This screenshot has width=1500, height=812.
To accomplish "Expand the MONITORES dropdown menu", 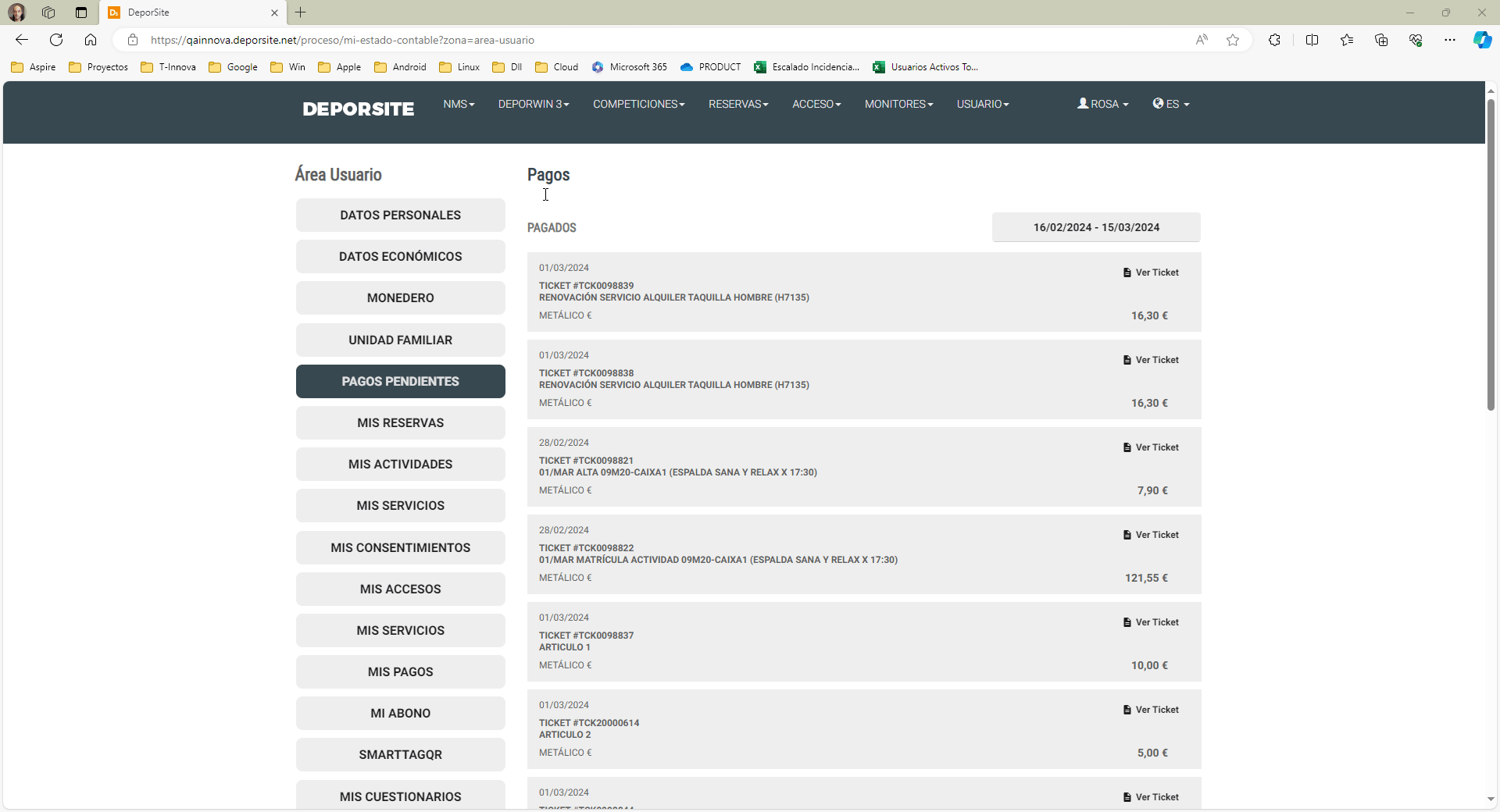I will (898, 104).
